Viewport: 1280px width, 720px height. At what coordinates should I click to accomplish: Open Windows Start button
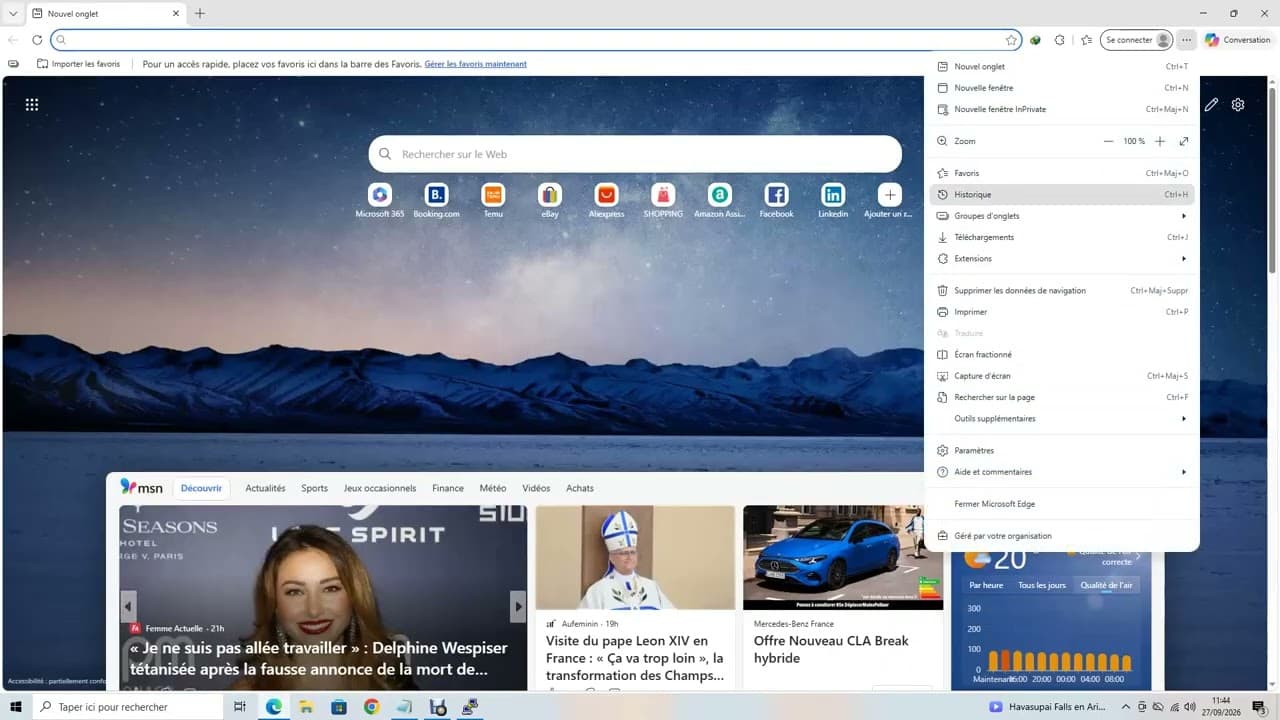point(16,707)
